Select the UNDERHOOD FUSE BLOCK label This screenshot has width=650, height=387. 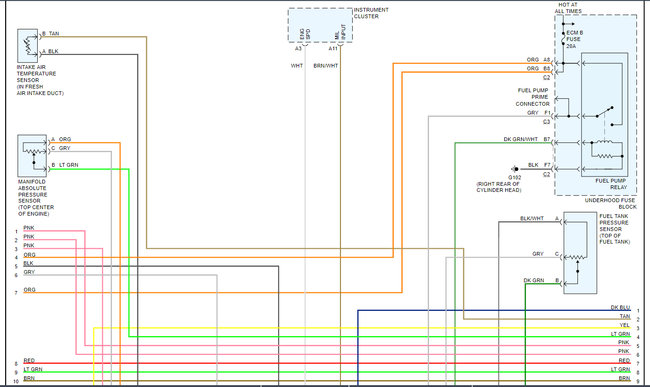click(x=611, y=203)
